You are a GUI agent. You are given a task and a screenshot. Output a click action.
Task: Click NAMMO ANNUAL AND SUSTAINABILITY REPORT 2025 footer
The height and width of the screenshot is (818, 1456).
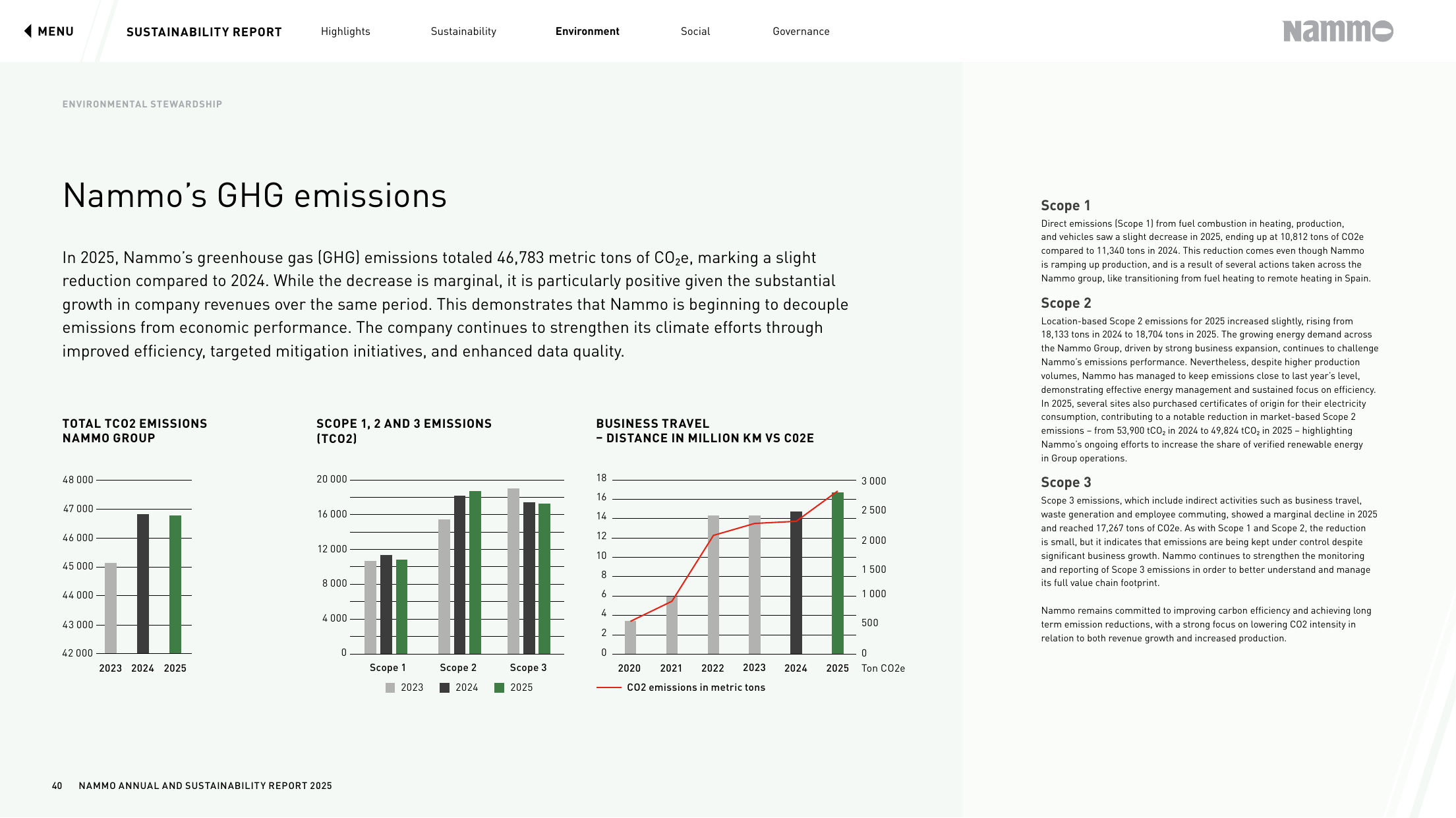tap(206, 786)
